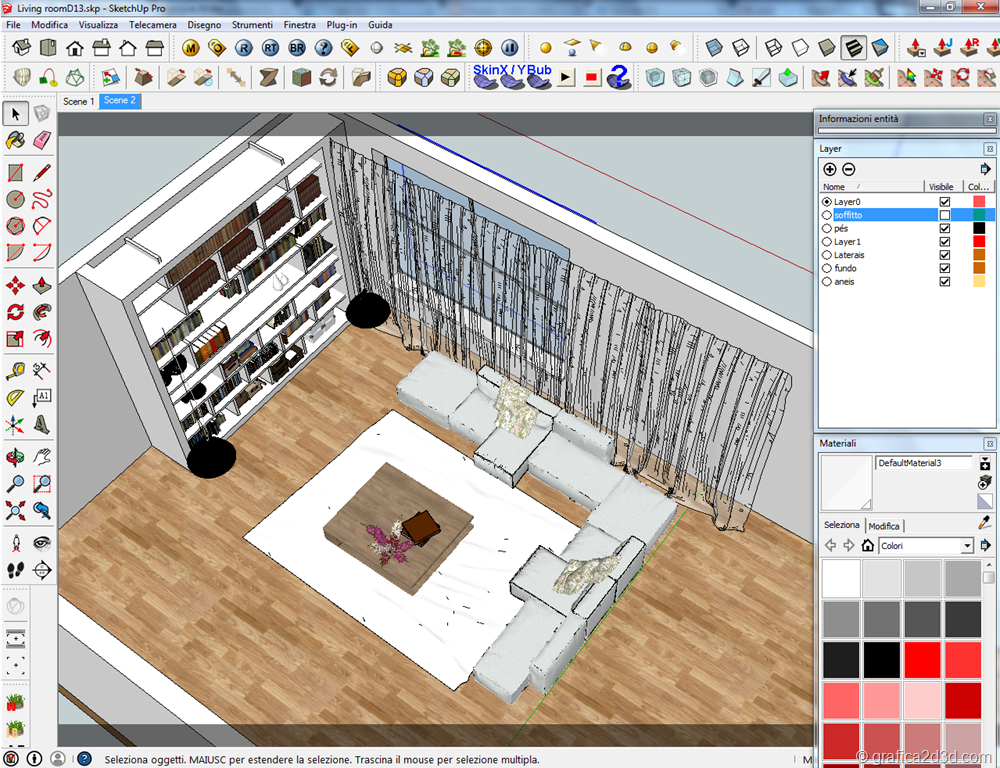This screenshot has width=1000, height=768.
Task: Activate the Orbit tool
Action: tap(16, 457)
